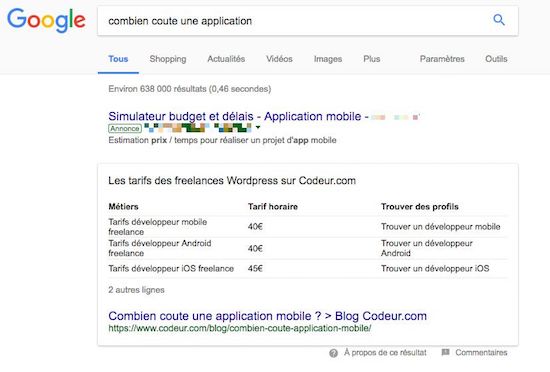Open the Plus menu
This screenshot has height=372, width=550.
[372, 59]
